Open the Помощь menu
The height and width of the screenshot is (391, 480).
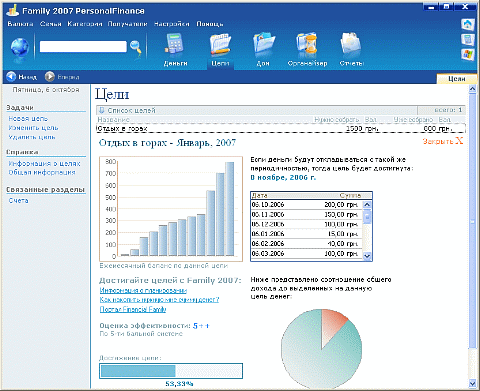point(210,24)
